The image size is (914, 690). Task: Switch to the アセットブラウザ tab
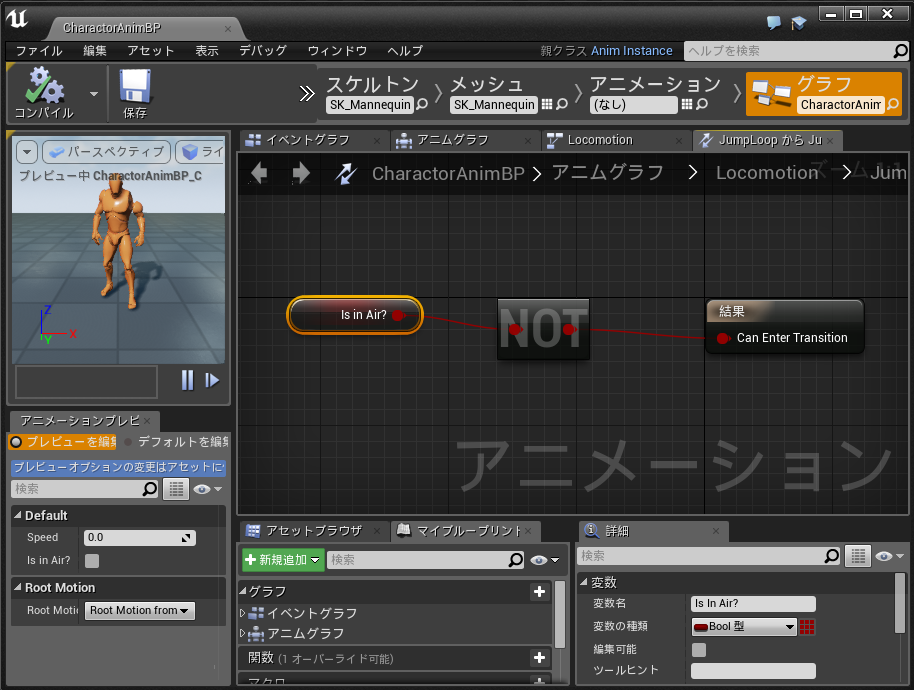(314, 531)
